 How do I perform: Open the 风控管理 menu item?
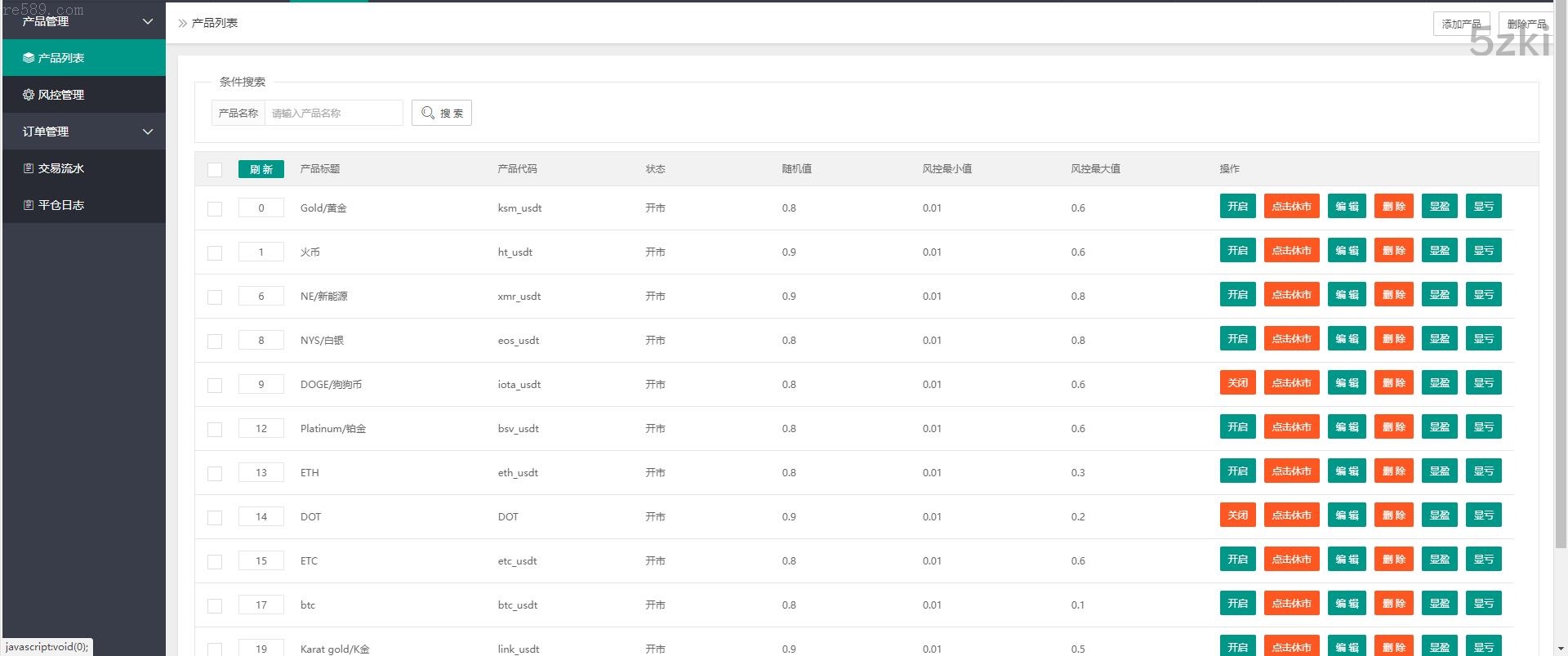point(61,95)
